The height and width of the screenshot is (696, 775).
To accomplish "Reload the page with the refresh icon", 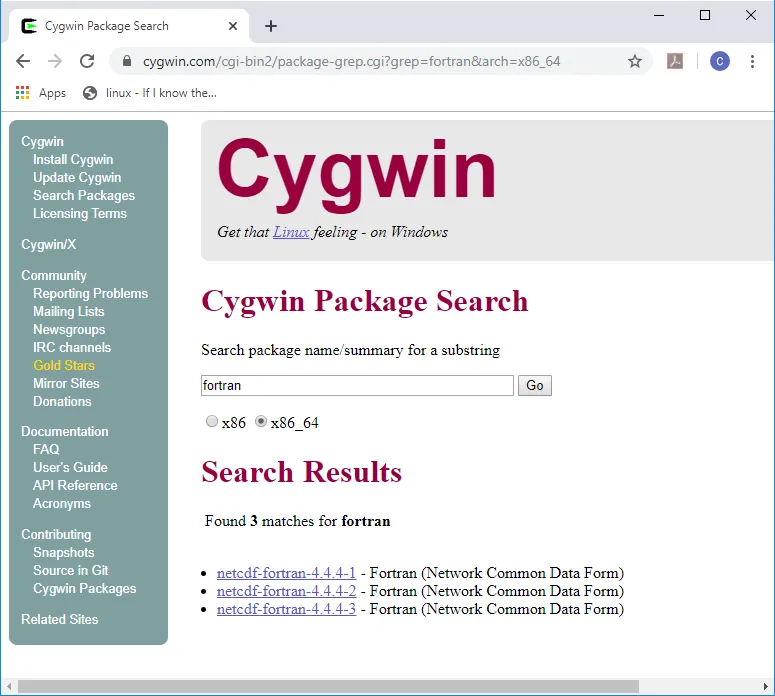I will pyautogui.click(x=87, y=61).
